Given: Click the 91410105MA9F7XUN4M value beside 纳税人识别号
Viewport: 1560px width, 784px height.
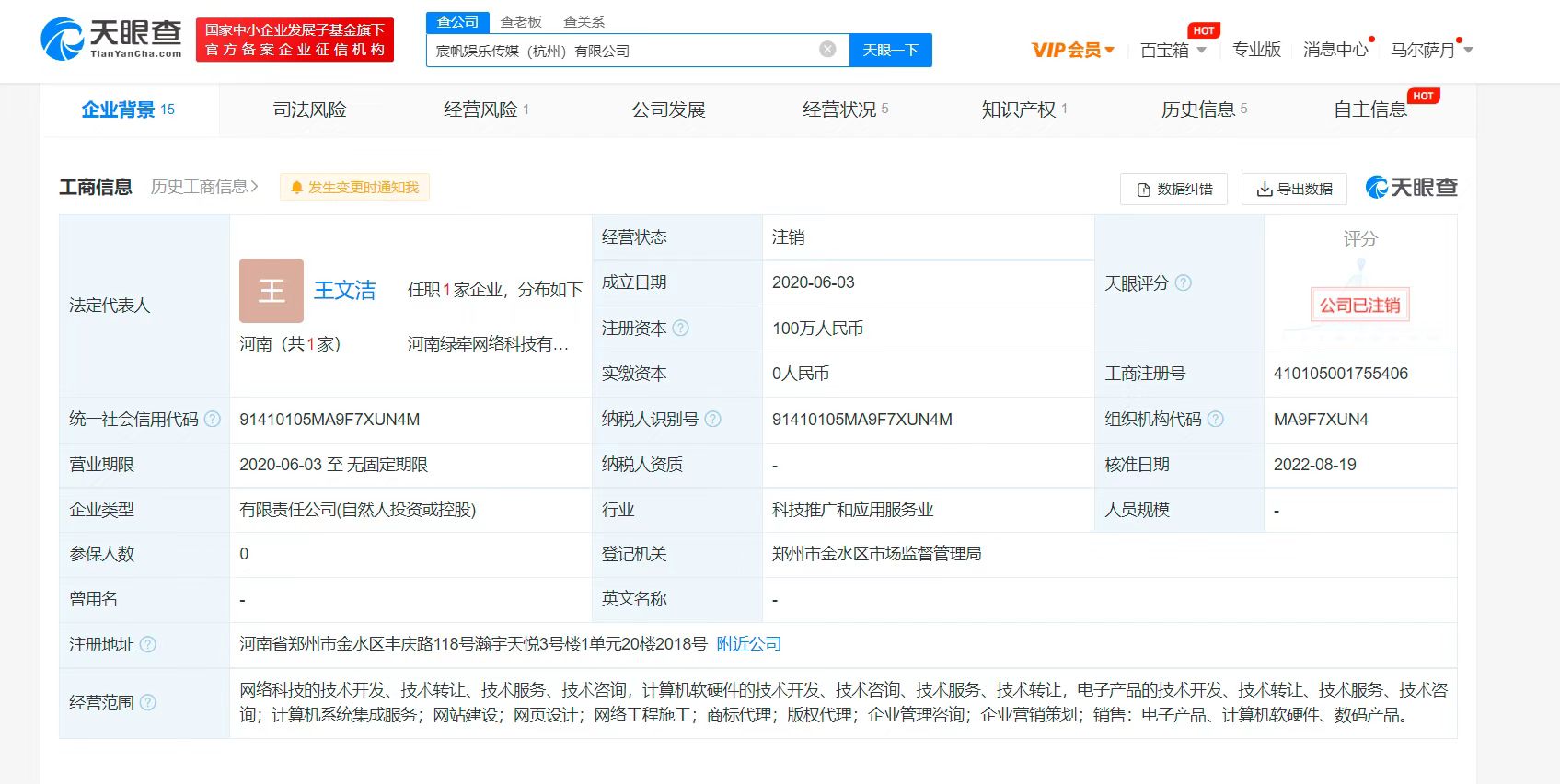Looking at the screenshot, I should tap(862, 420).
